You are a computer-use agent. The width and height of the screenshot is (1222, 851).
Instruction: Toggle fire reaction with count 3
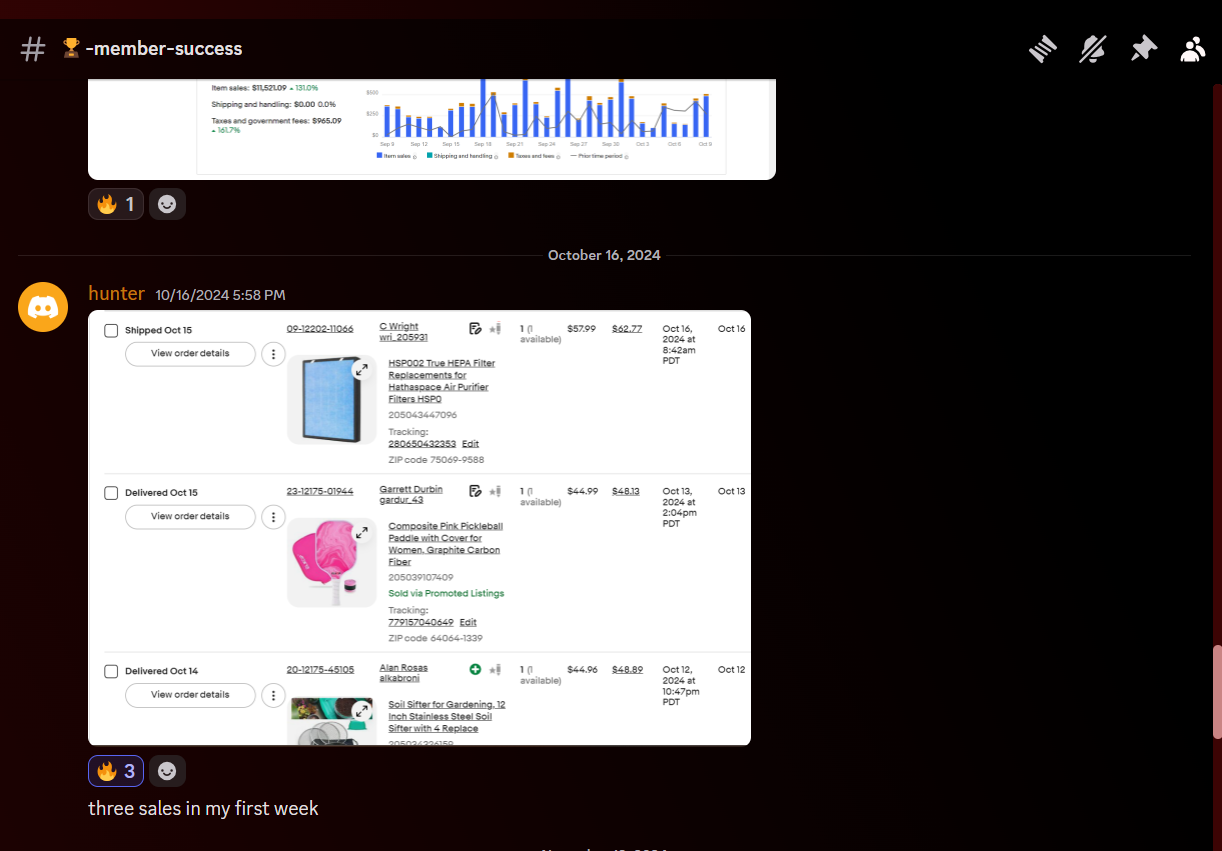[116, 771]
